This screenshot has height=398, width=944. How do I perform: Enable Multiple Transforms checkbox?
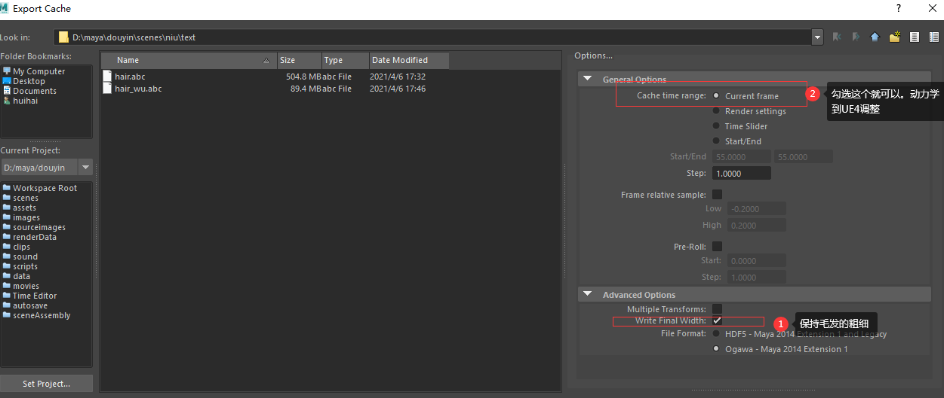717,308
